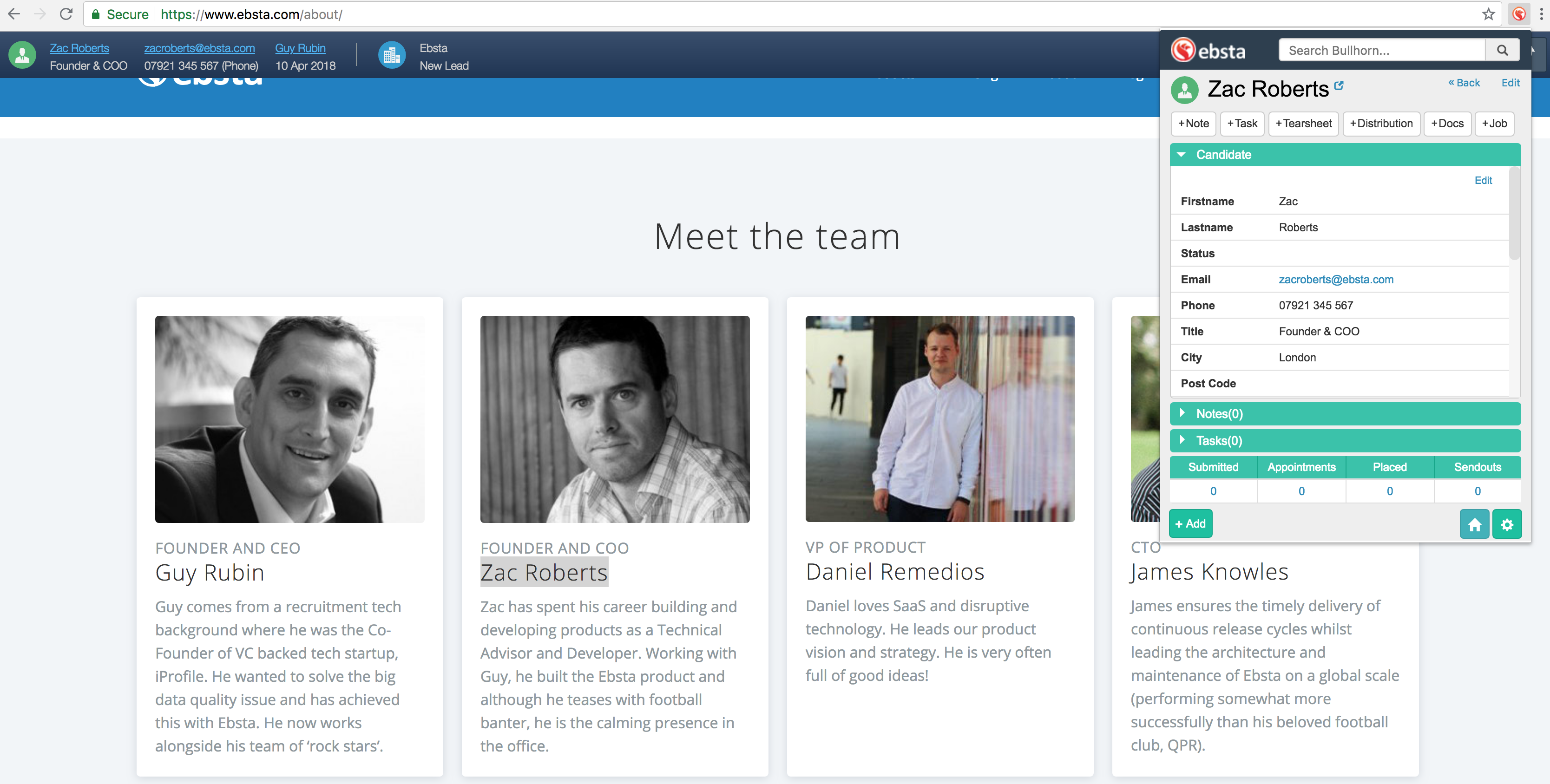Click the « Back link
The height and width of the screenshot is (784, 1550).
[1464, 82]
